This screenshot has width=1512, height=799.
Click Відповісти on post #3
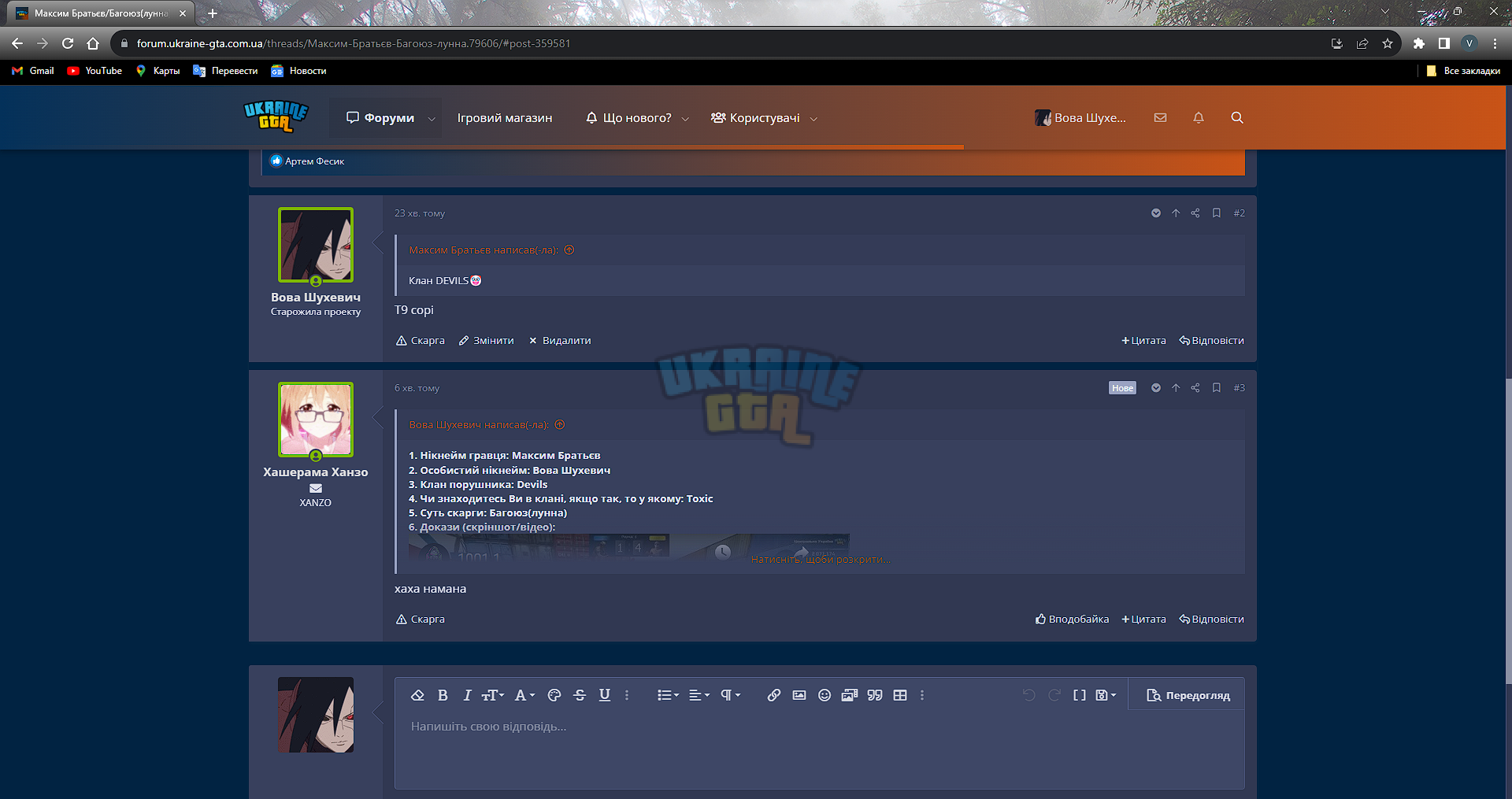(x=1211, y=620)
